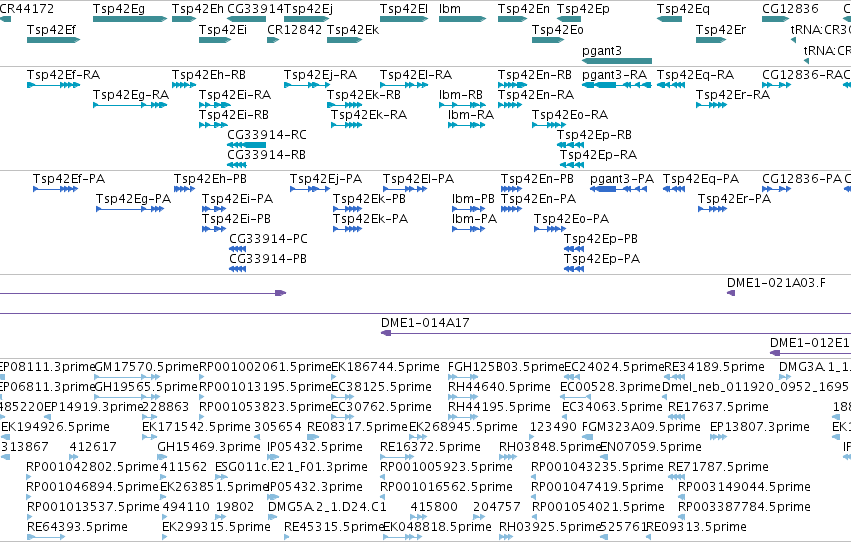Click the CG33914-RC transcript label
Screen dimensions: 851x542
tap(267, 135)
